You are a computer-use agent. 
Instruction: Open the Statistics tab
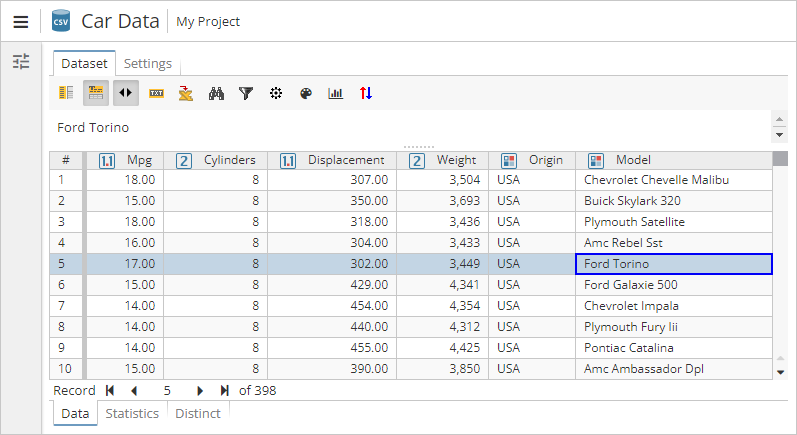click(x=132, y=413)
